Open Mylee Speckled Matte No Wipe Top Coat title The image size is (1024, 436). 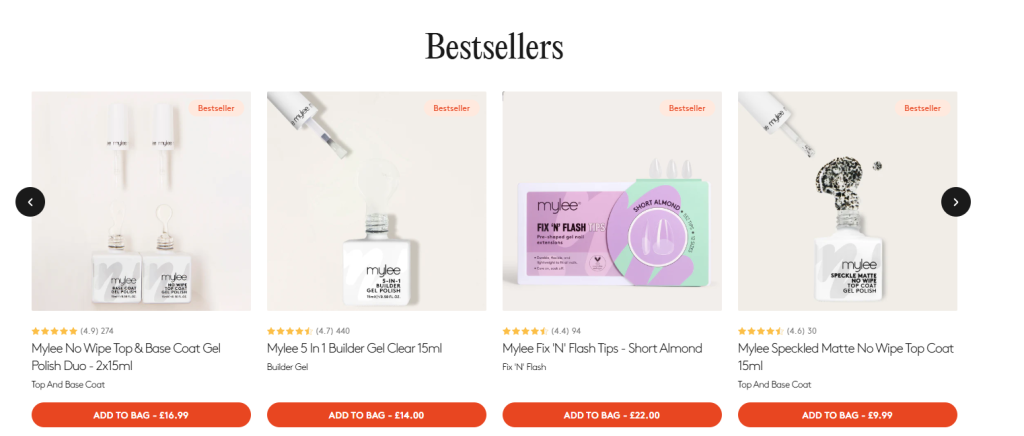tap(846, 357)
